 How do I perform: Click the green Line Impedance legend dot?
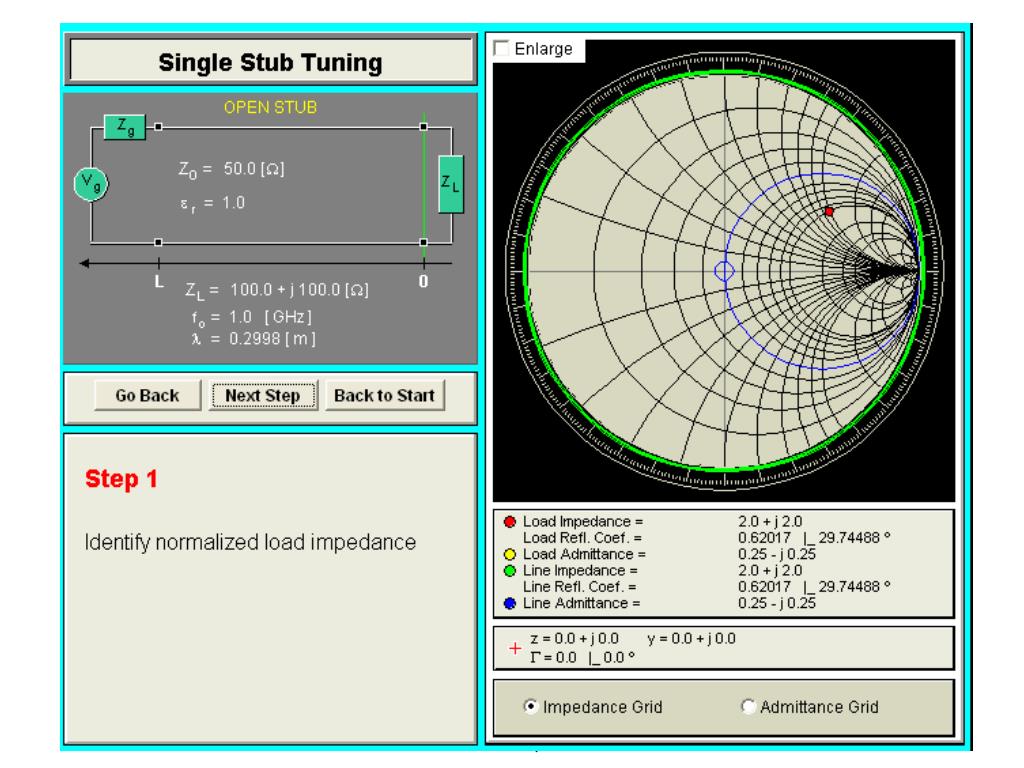(x=510, y=571)
